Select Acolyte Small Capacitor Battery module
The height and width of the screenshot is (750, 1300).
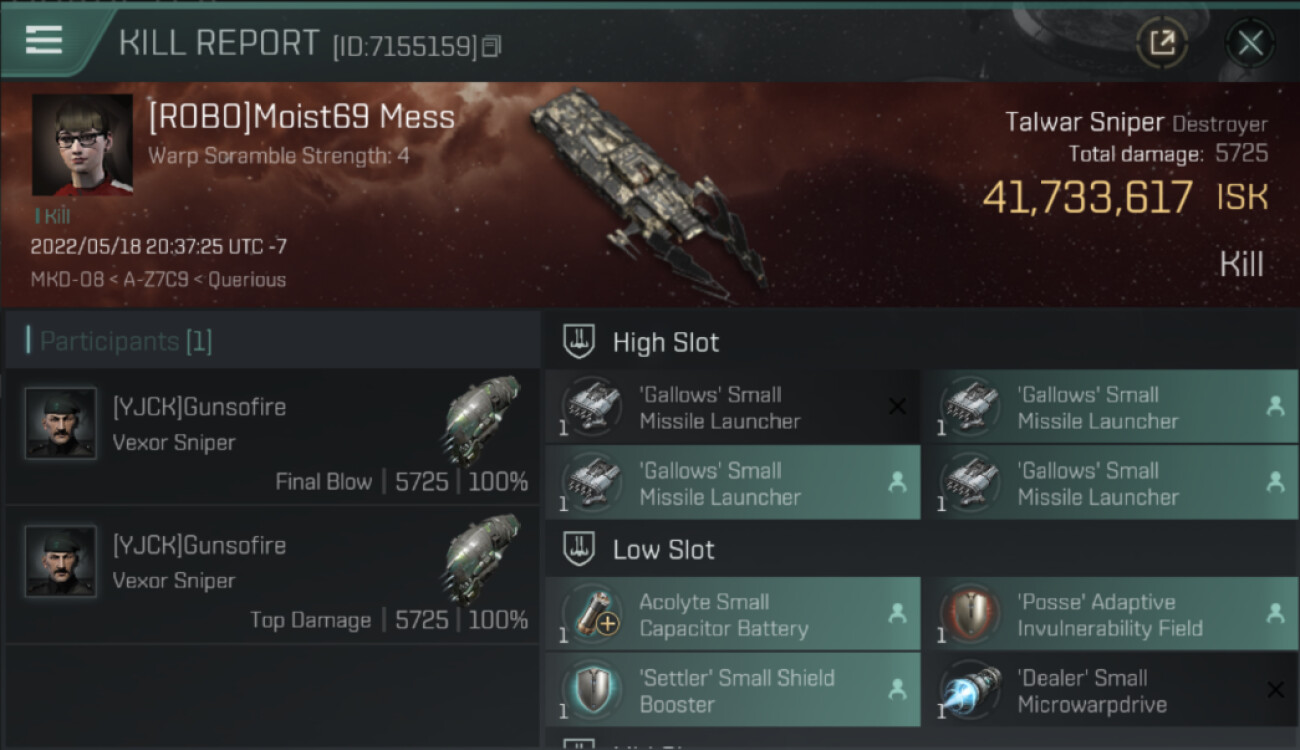[x=732, y=615]
